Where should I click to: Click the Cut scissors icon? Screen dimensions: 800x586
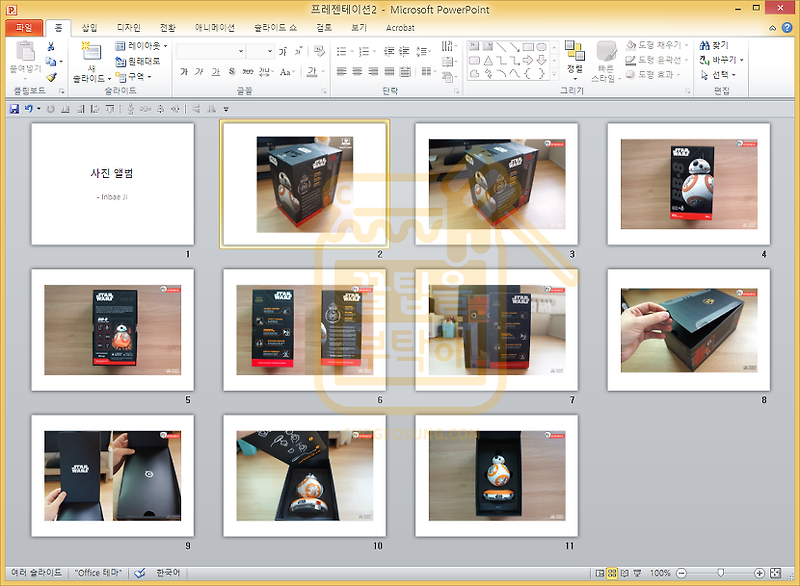tap(51, 47)
